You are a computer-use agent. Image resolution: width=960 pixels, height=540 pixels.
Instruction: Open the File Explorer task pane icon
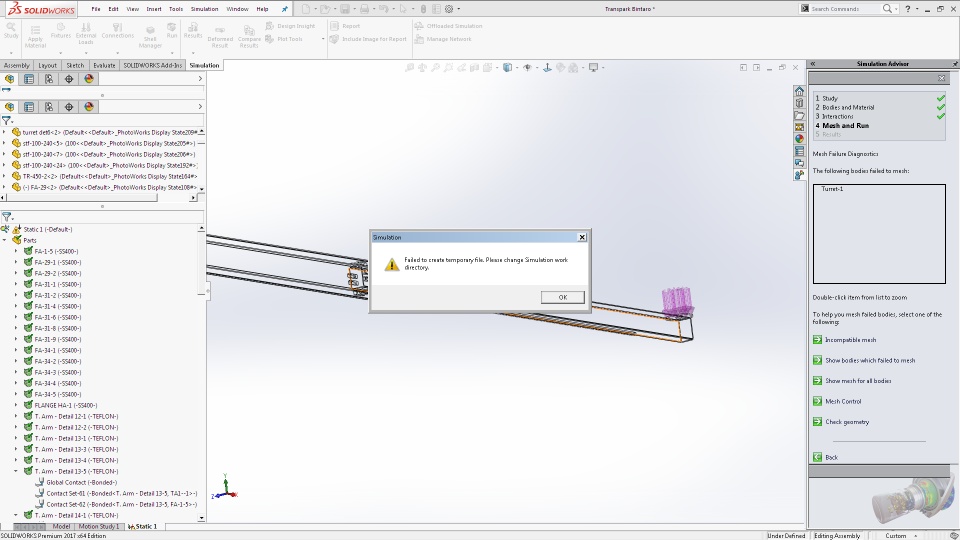(x=799, y=115)
